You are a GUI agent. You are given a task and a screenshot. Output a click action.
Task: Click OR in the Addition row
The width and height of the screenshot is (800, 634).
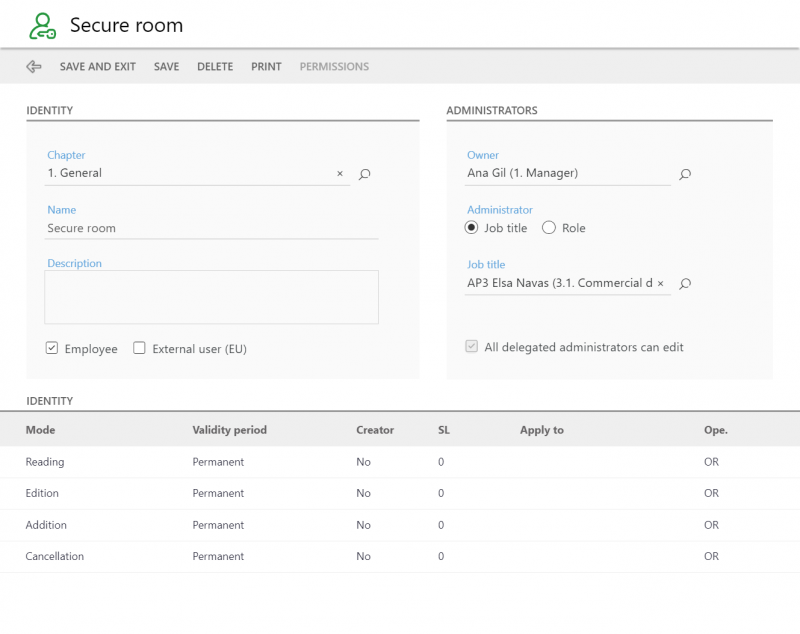click(711, 525)
